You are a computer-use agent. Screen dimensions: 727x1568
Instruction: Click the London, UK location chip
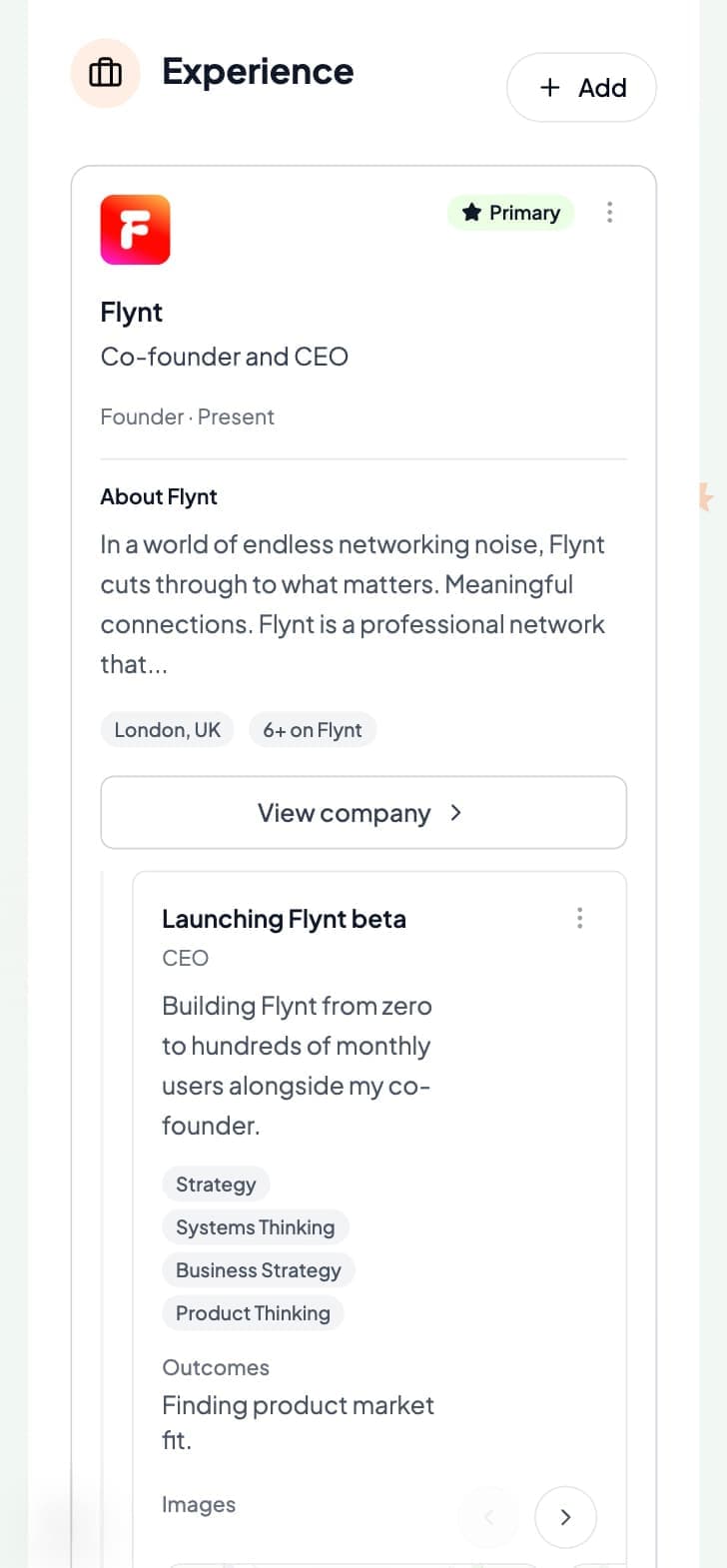(x=166, y=729)
